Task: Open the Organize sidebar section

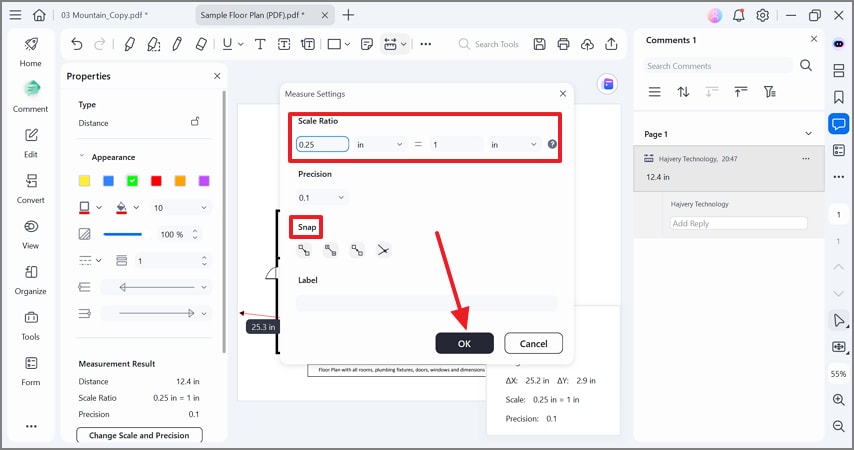Action: (x=30, y=279)
